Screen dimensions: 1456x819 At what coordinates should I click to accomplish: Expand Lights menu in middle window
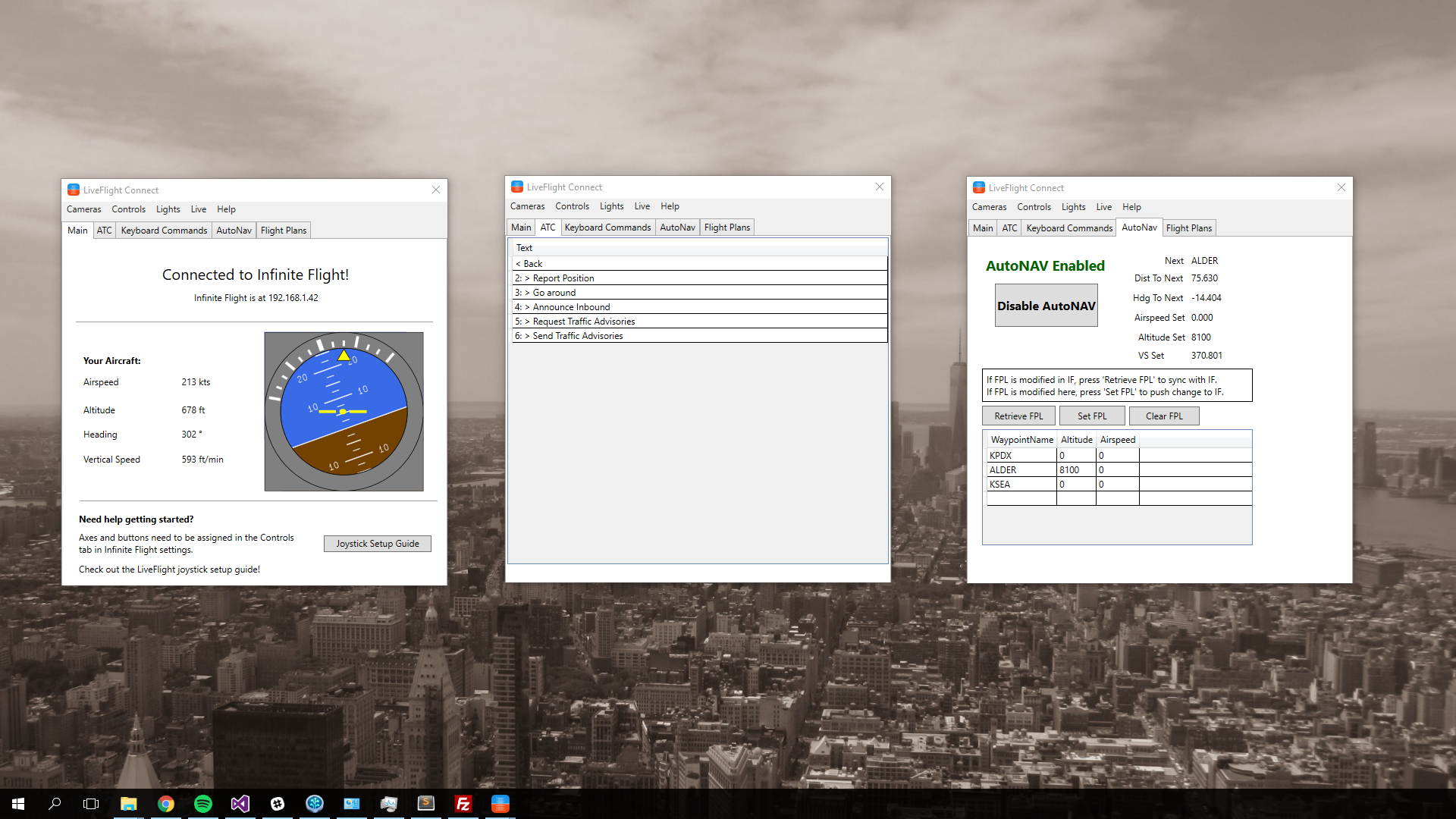pyautogui.click(x=611, y=206)
